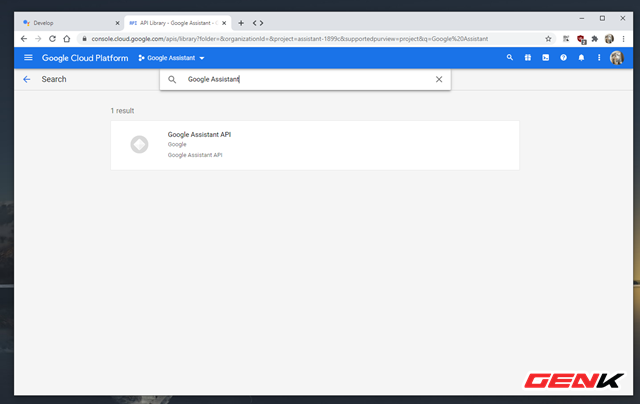Click the extension icon next to bookmark star
The width and height of the screenshot is (640, 404).
[566, 39]
